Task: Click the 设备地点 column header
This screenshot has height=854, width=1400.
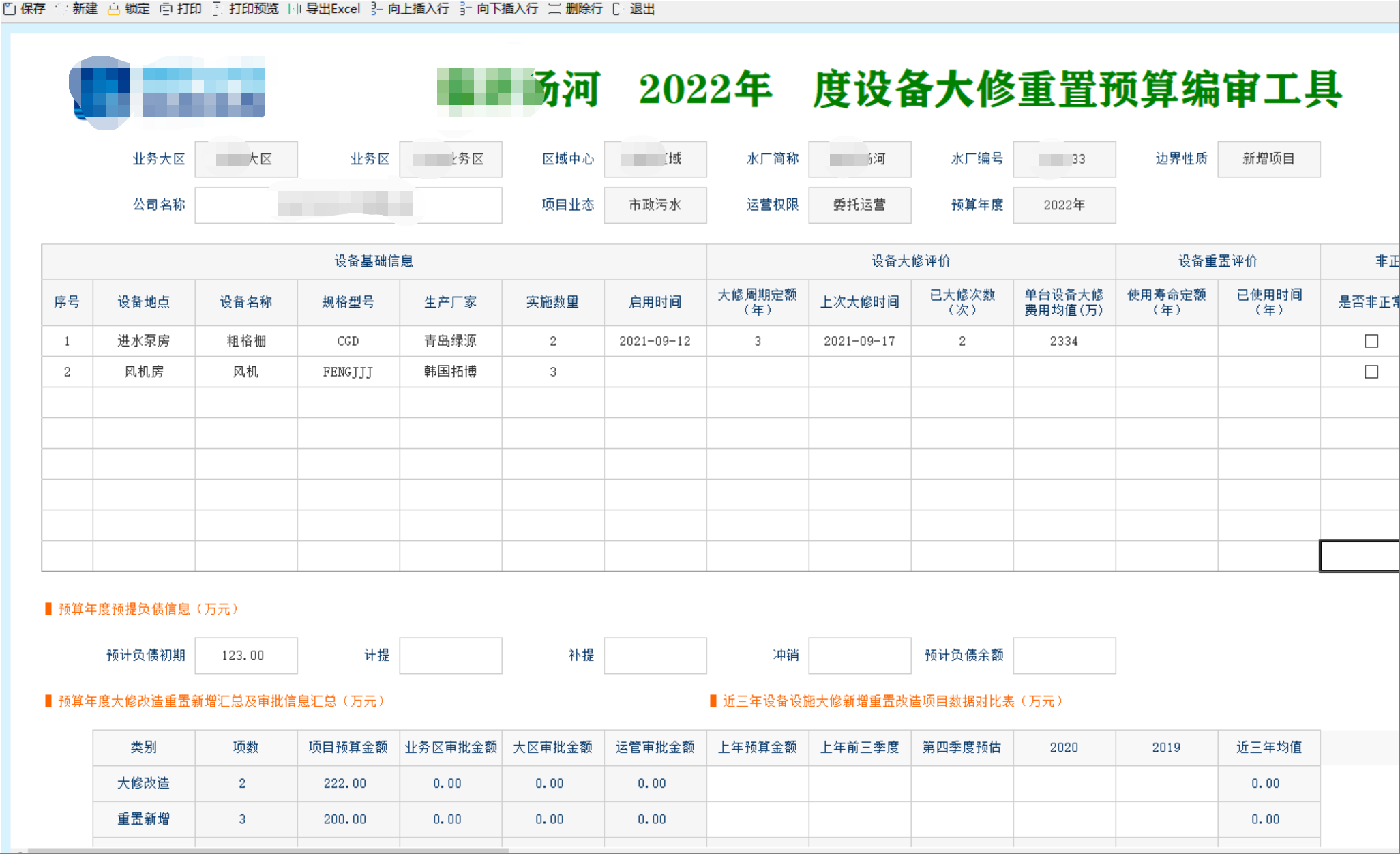Action: [144, 302]
